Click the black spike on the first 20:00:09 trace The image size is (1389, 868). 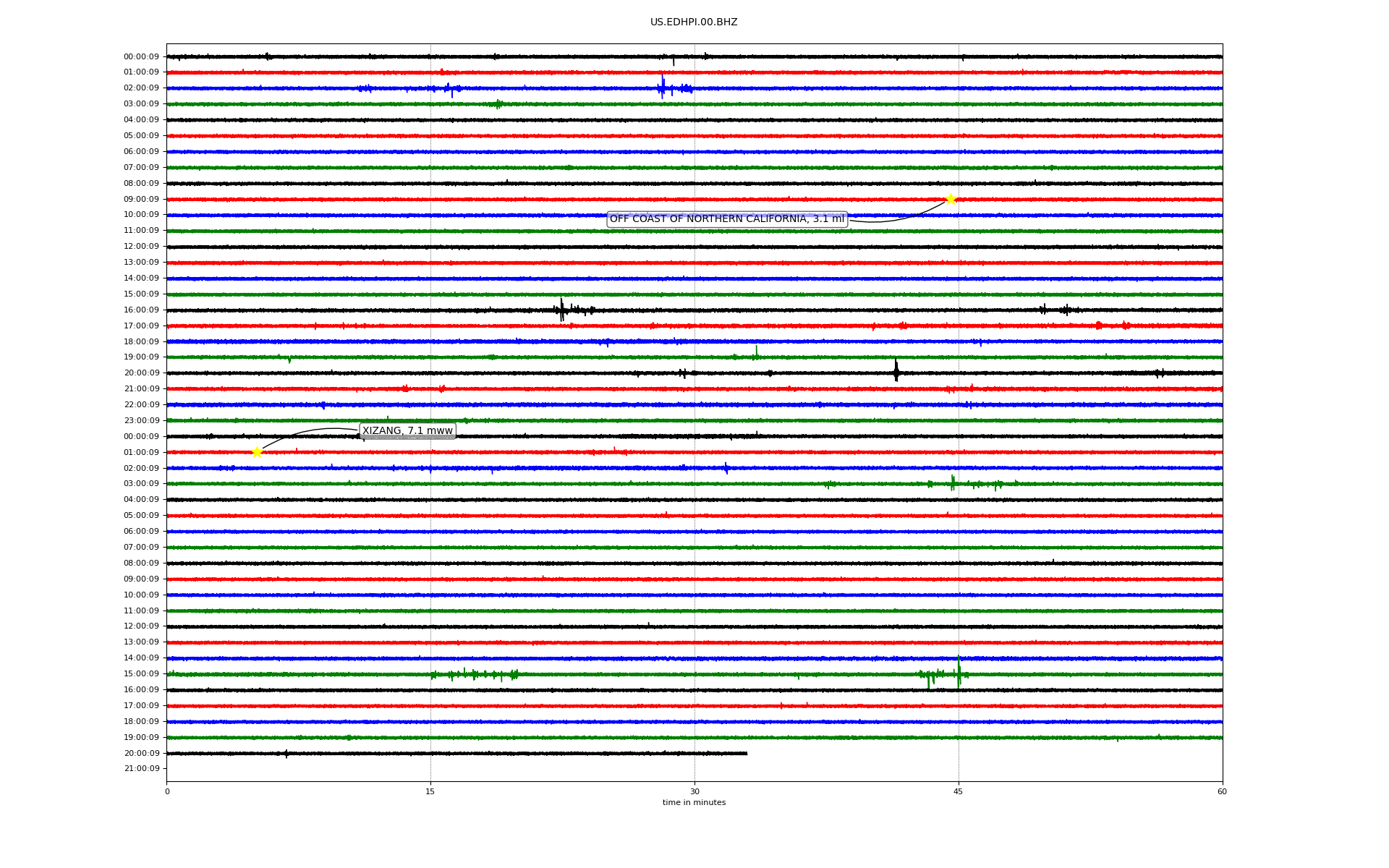[x=896, y=372]
